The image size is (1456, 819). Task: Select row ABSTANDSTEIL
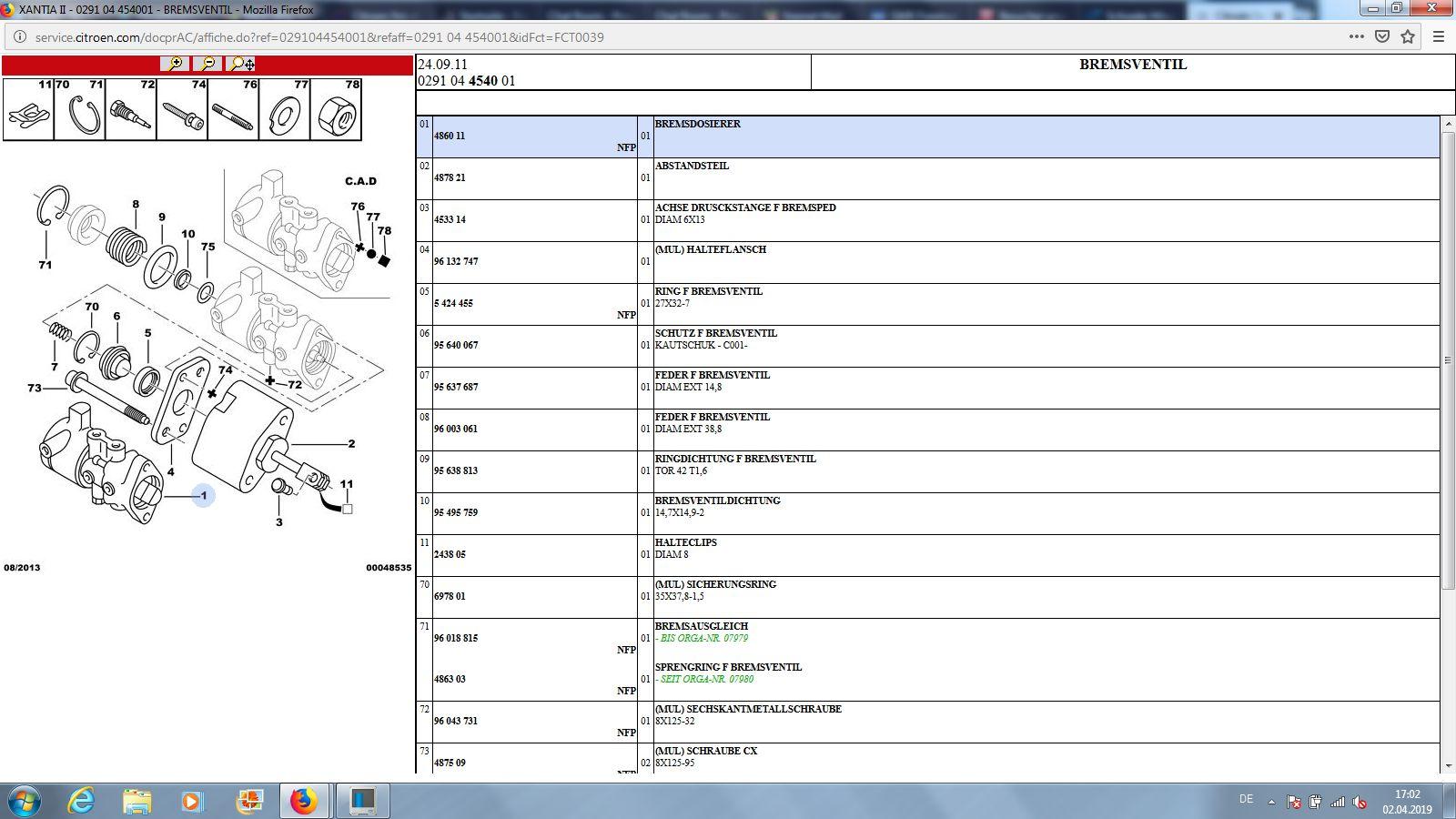tap(928, 178)
